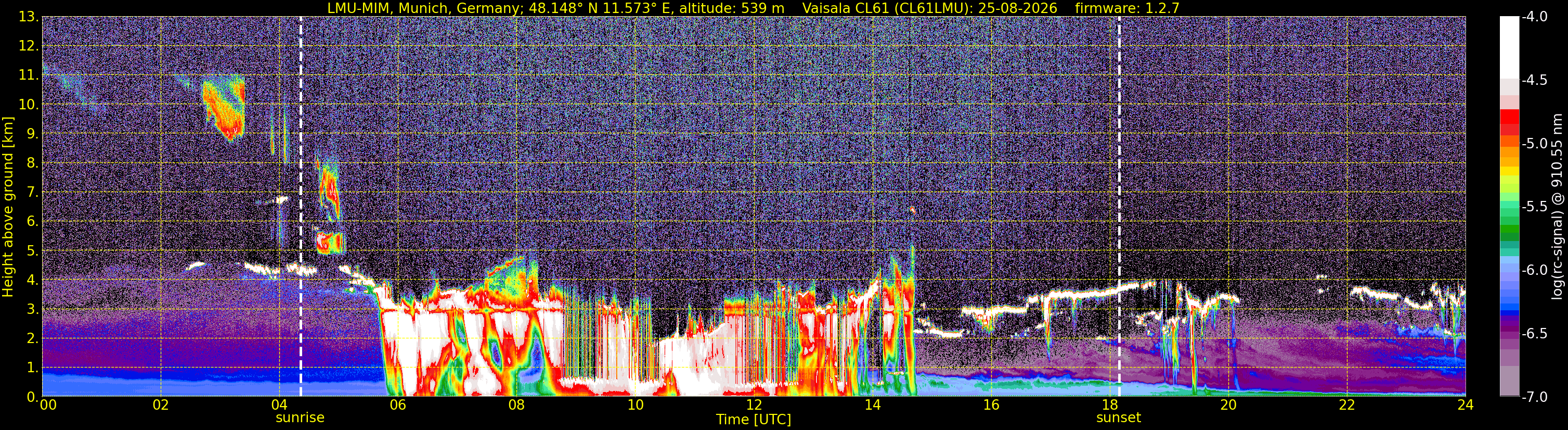This screenshot has height=430, width=1568.
Task: Click the x-axis tick label '16'
Action: click(991, 405)
